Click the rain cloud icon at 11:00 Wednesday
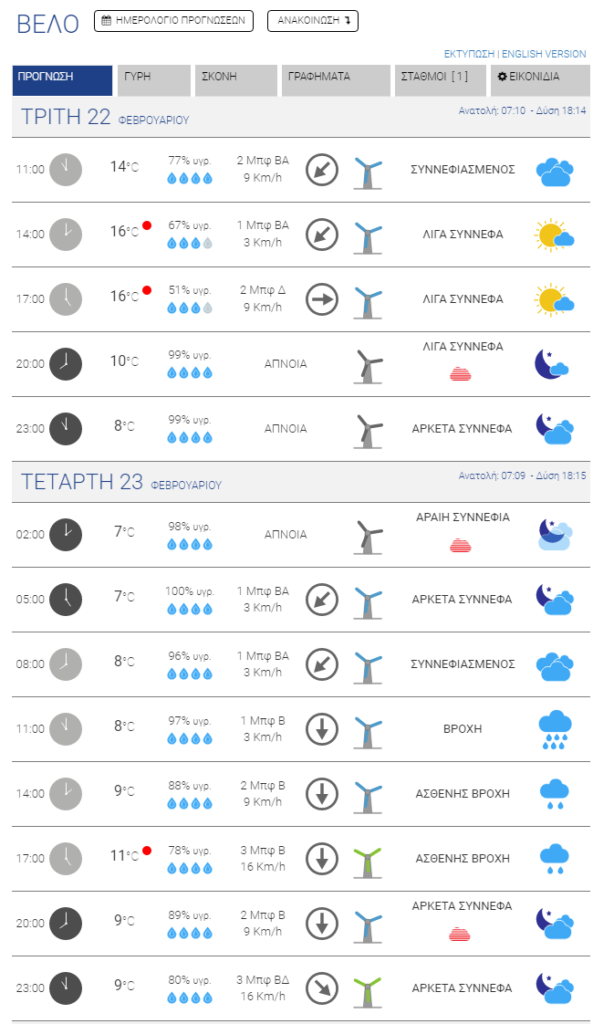Viewport: 593px width, 1024px height. [x=554, y=729]
